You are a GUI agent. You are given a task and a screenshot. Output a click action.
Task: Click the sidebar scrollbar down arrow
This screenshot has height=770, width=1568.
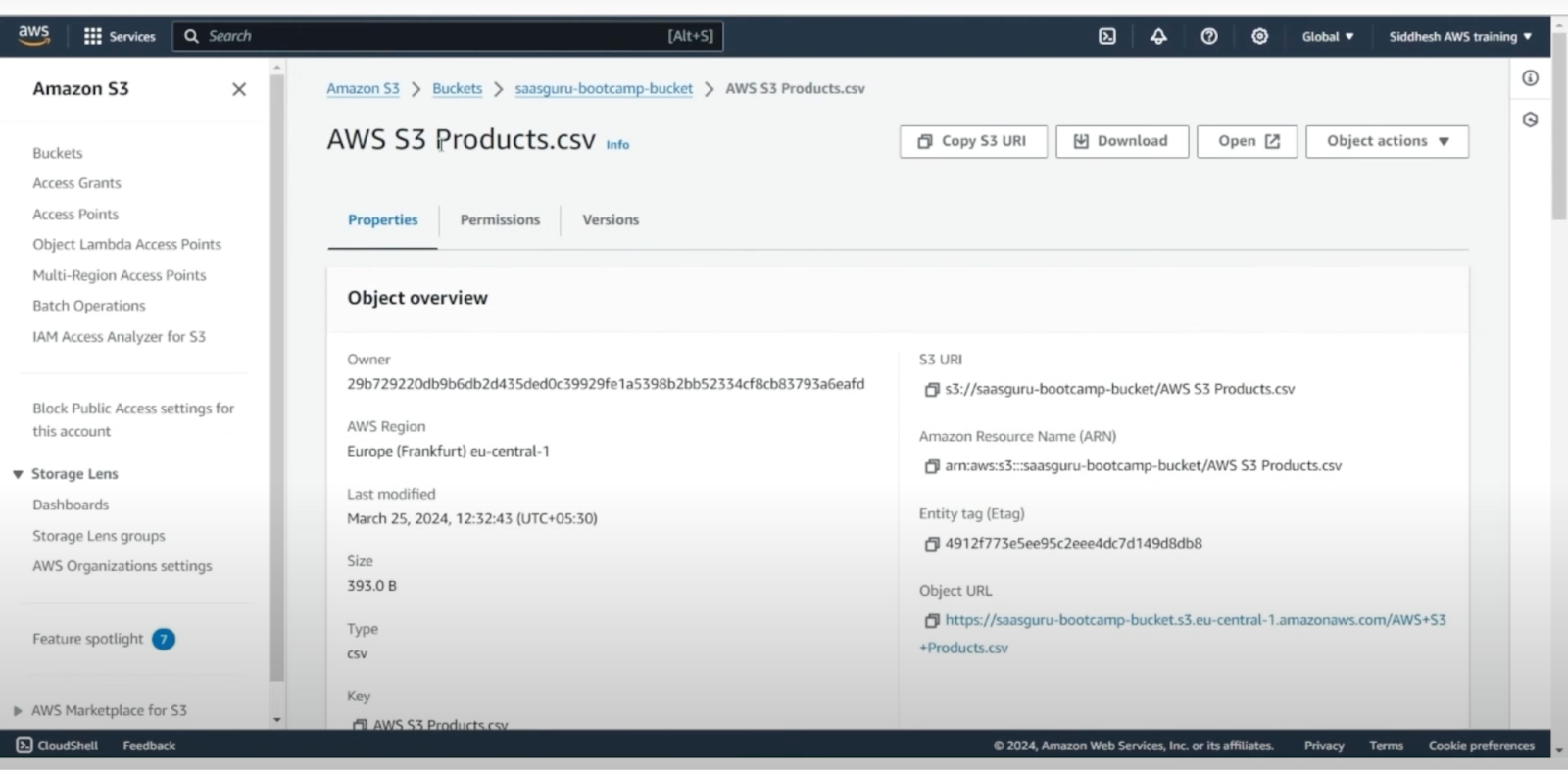click(277, 720)
